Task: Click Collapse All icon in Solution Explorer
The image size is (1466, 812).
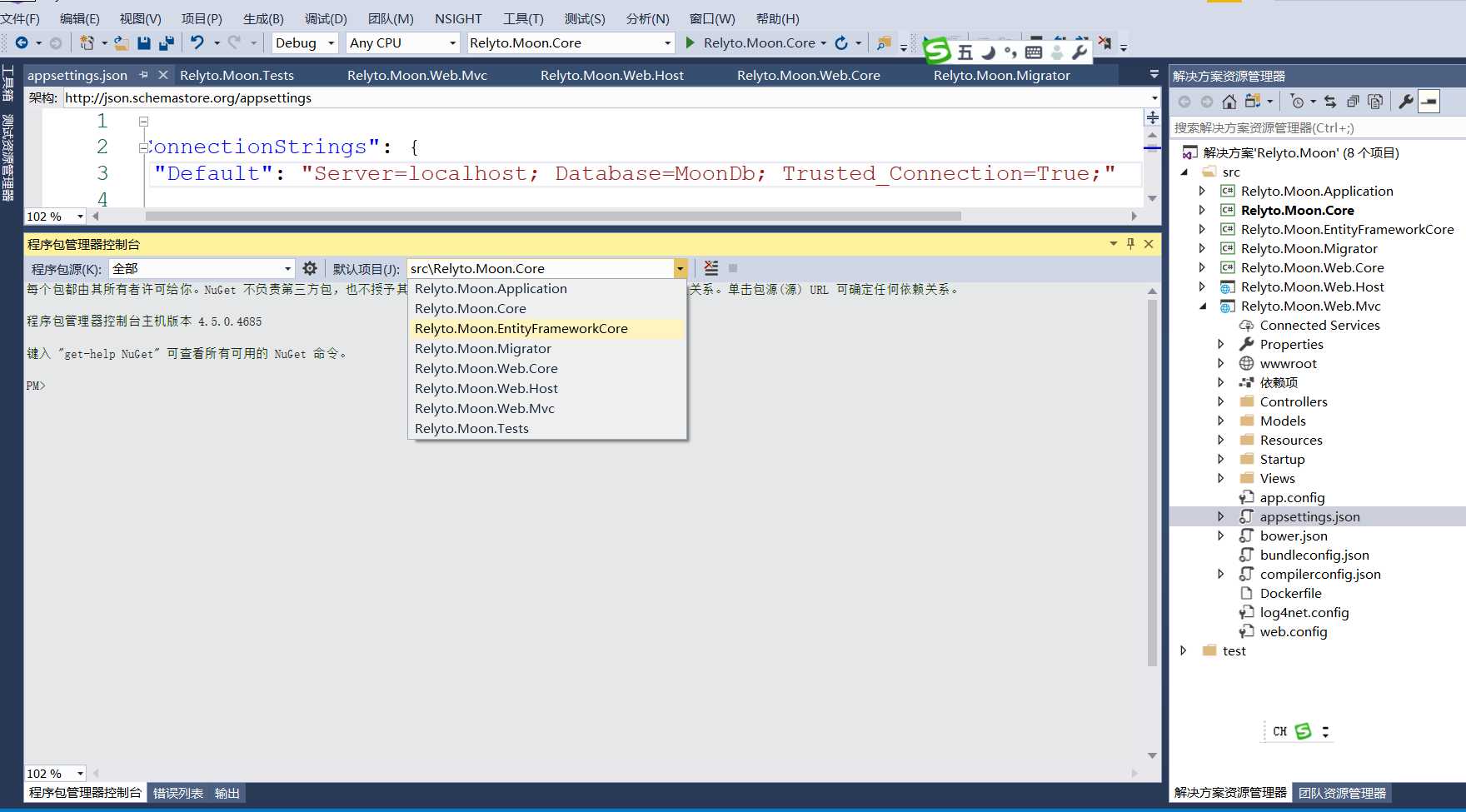Action: [1353, 102]
